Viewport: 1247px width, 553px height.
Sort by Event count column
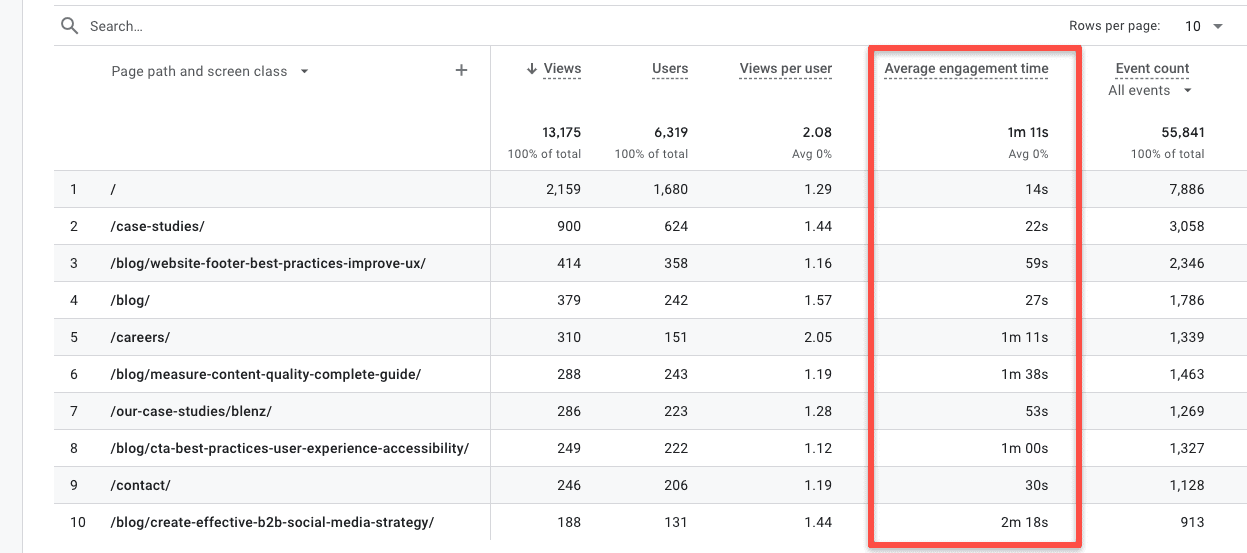(x=1152, y=69)
